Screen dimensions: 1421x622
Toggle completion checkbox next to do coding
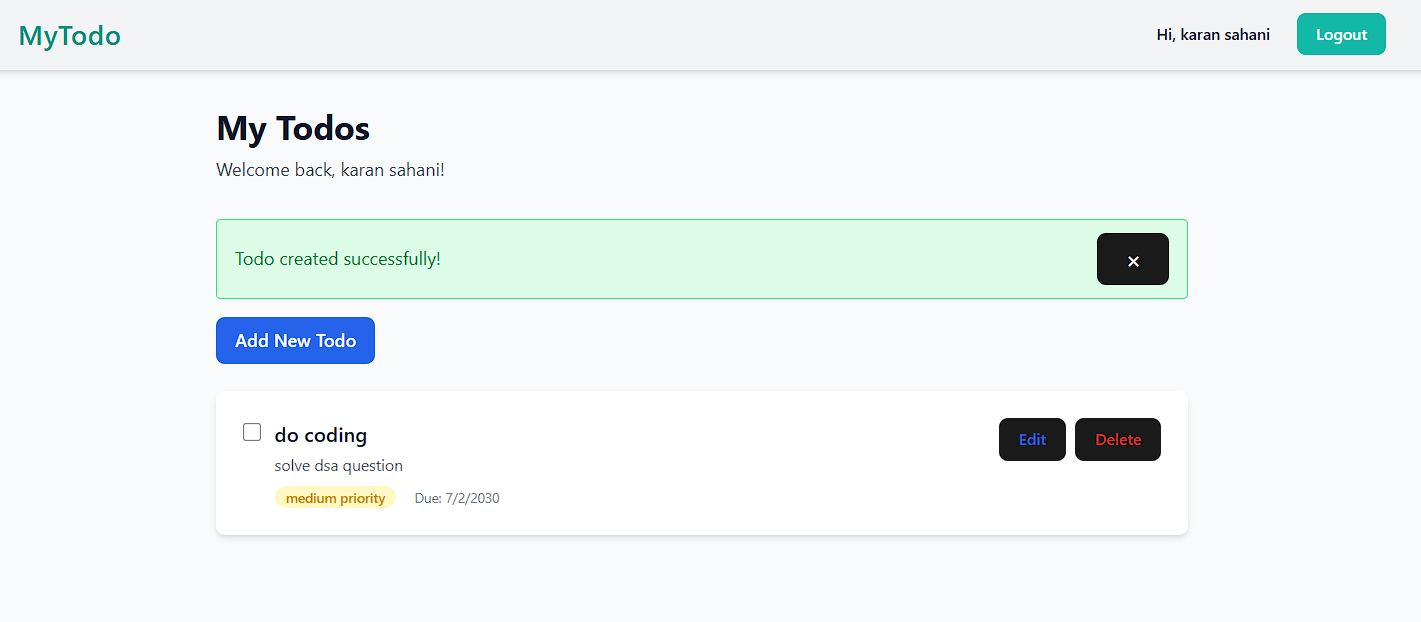[252, 431]
